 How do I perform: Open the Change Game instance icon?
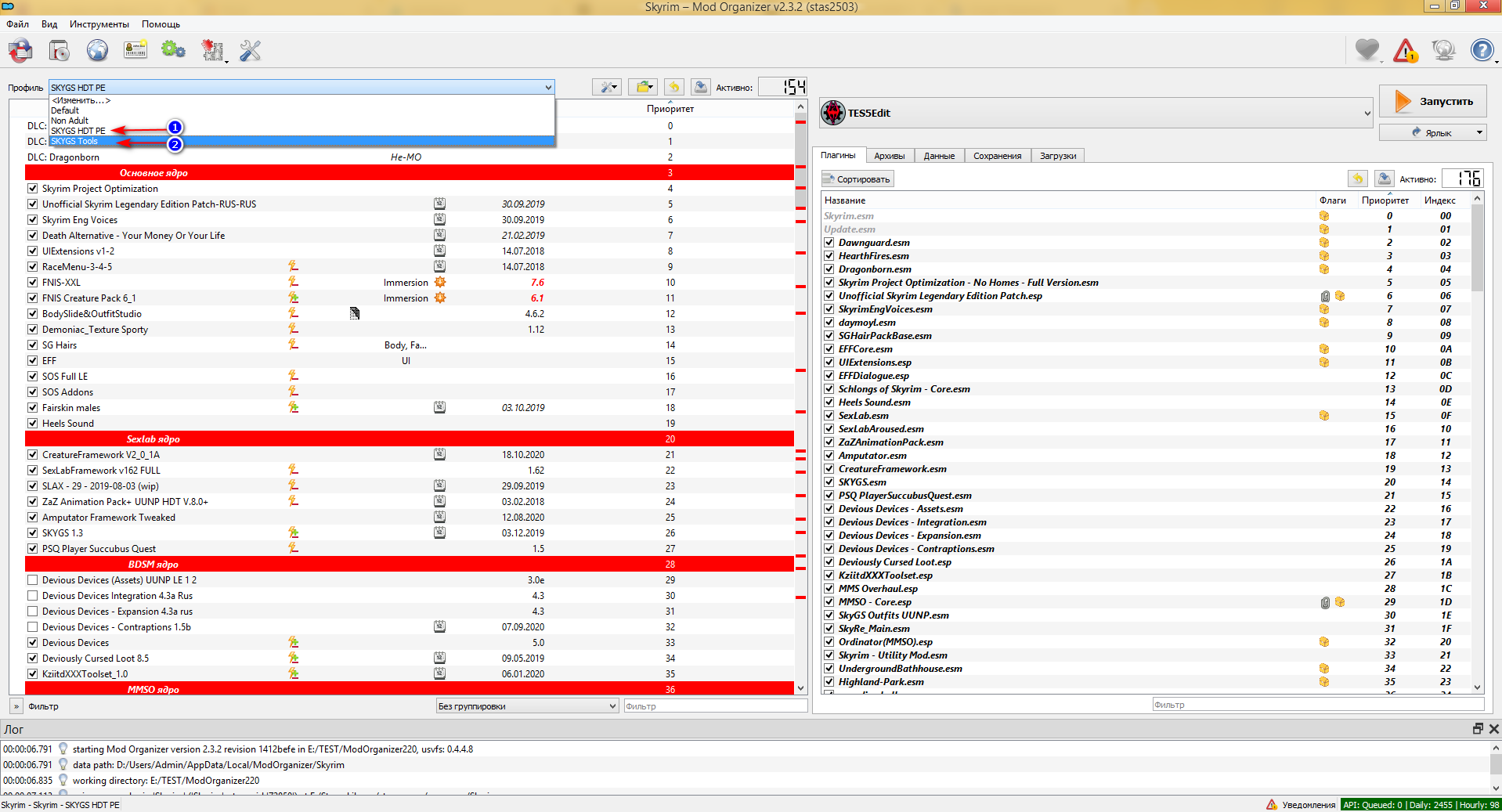[20, 51]
